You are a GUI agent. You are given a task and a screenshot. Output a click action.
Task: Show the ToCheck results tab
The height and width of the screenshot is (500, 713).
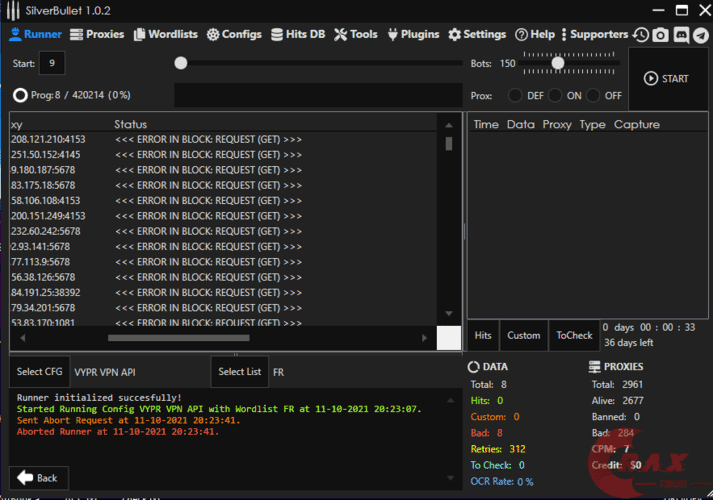point(573,335)
